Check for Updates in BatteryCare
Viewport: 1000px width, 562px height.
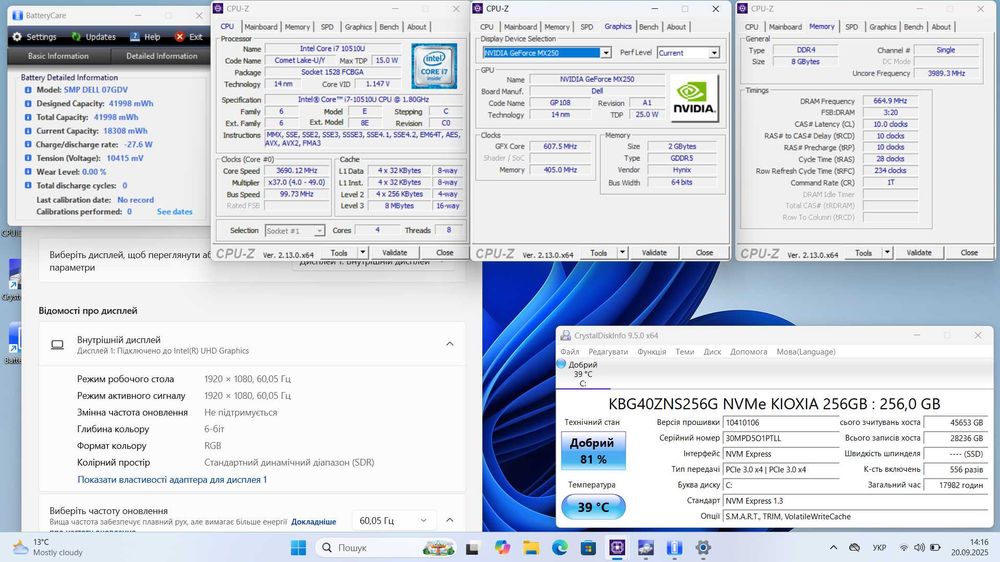(x=93, y=37)
